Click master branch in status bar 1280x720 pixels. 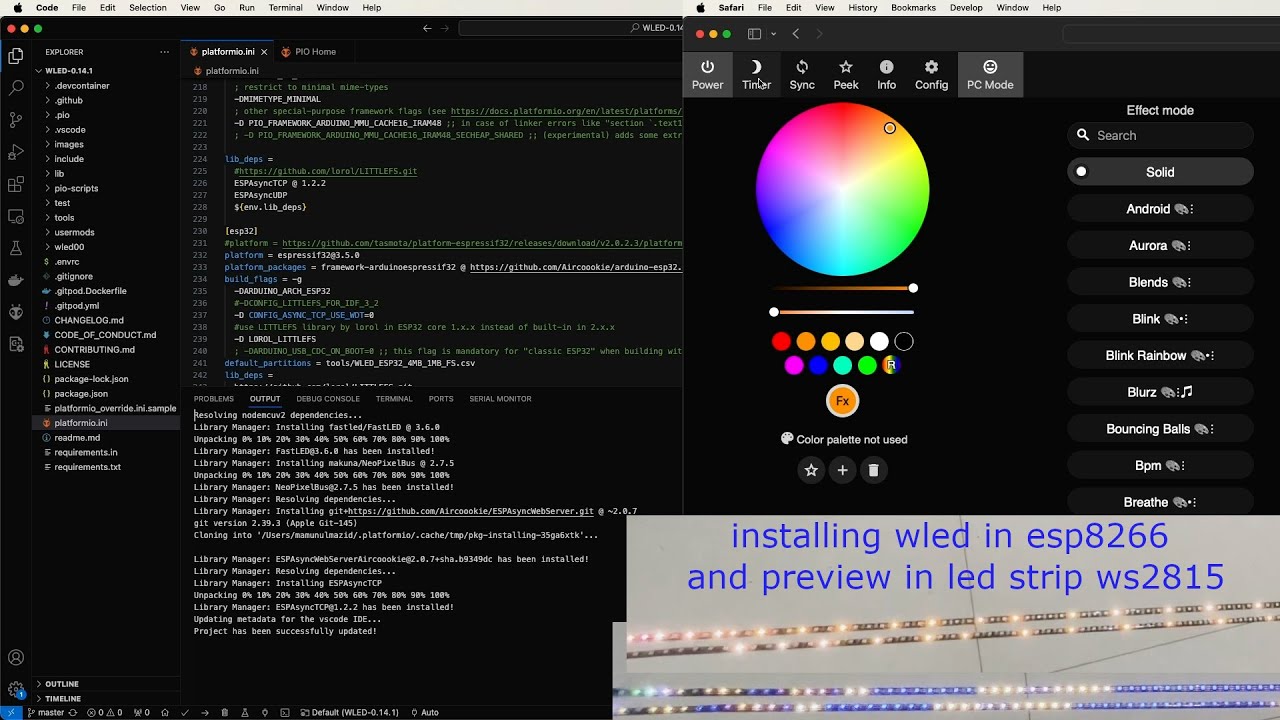[46, 713]
